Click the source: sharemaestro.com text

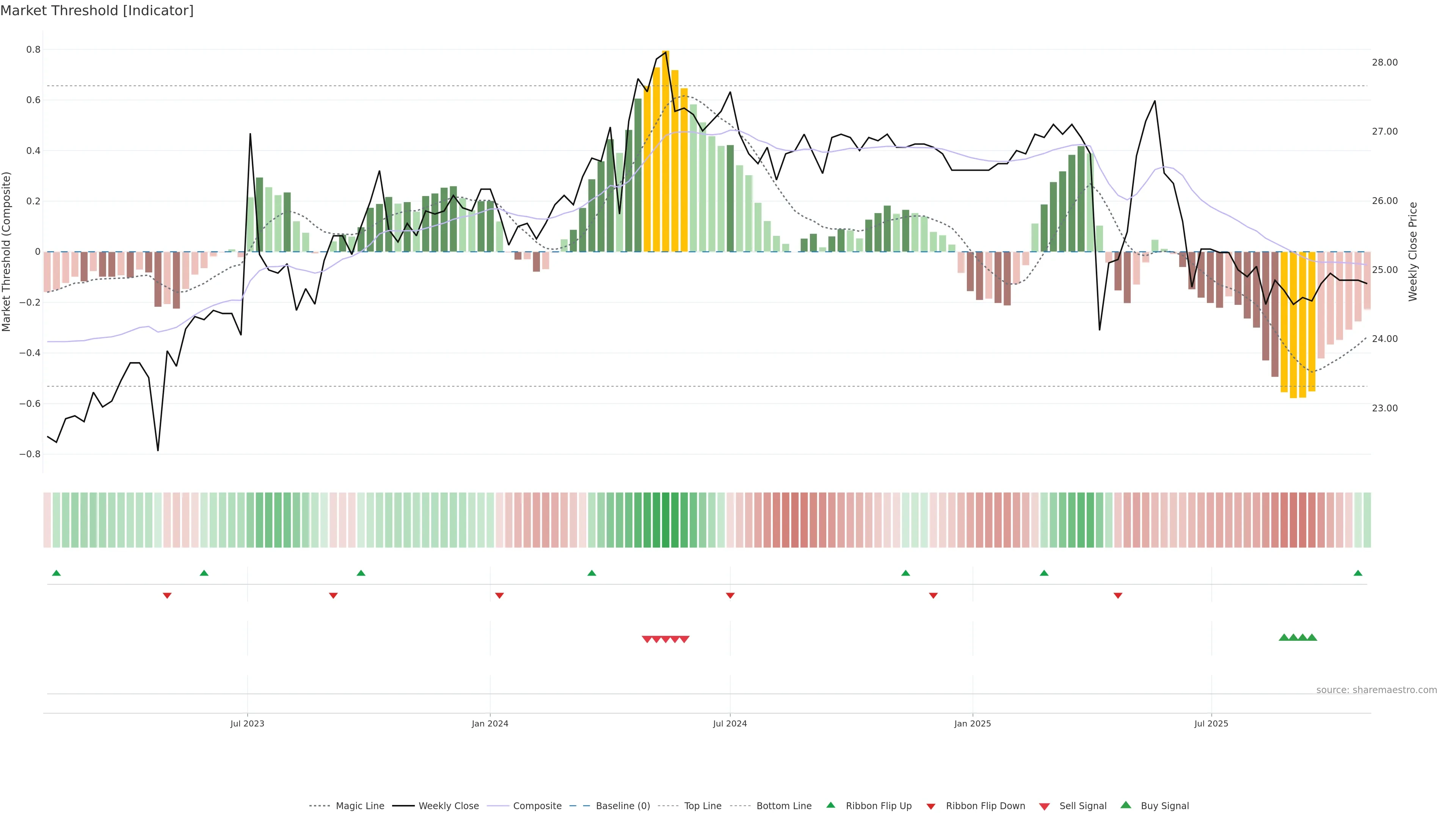[1376, 690]
